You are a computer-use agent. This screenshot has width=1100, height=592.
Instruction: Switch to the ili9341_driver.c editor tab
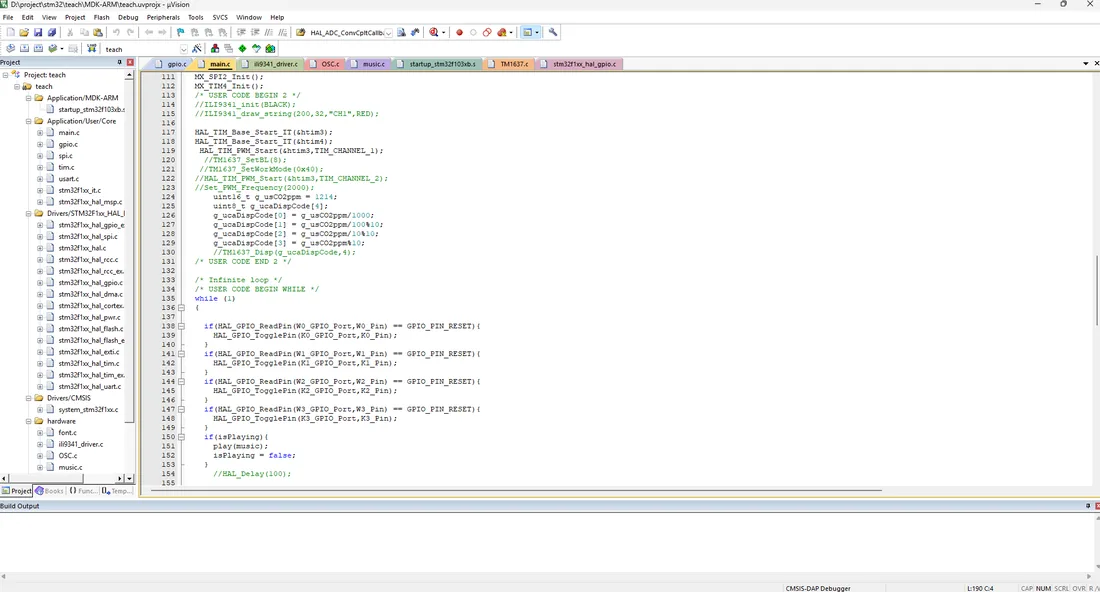pyautogui.click(x=271, y=64)
